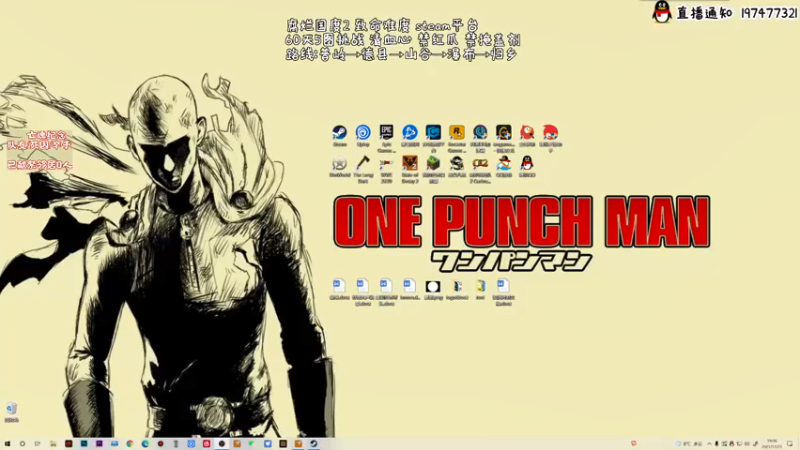
Task: Open the Steam desktop shortcut
Action: point(339,136)
